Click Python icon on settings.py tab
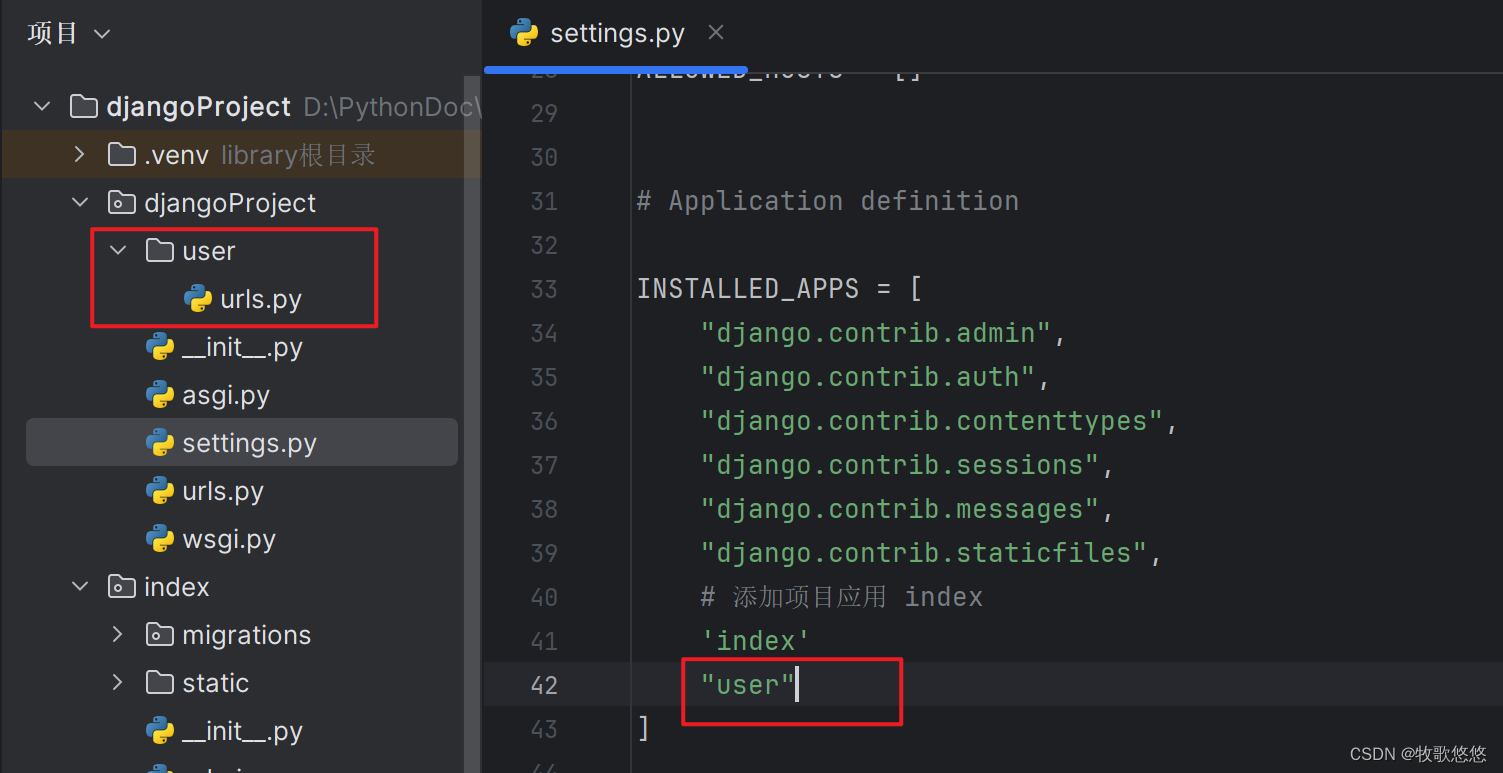 [524, 33]
